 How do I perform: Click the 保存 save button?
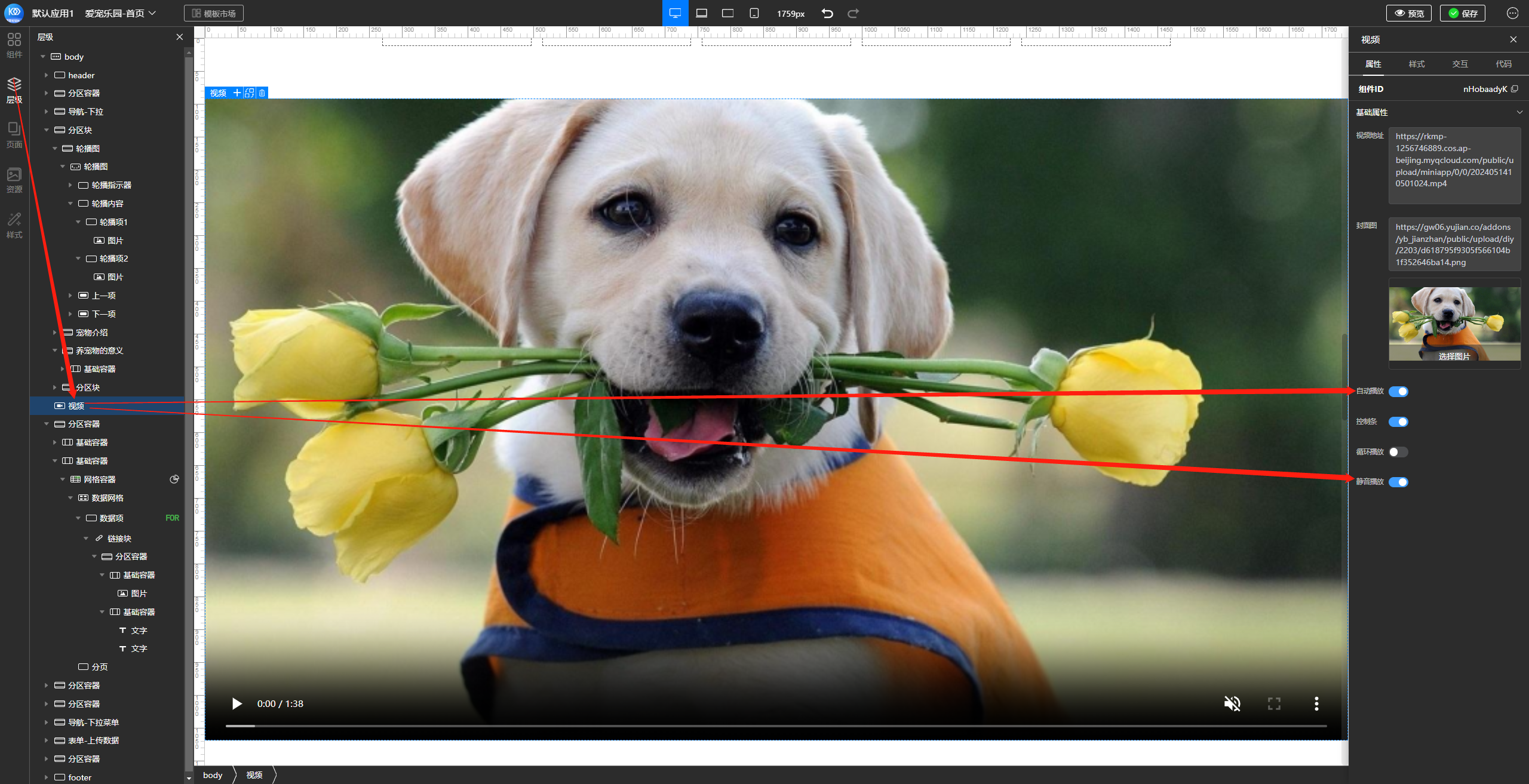tap(1462, 13)
